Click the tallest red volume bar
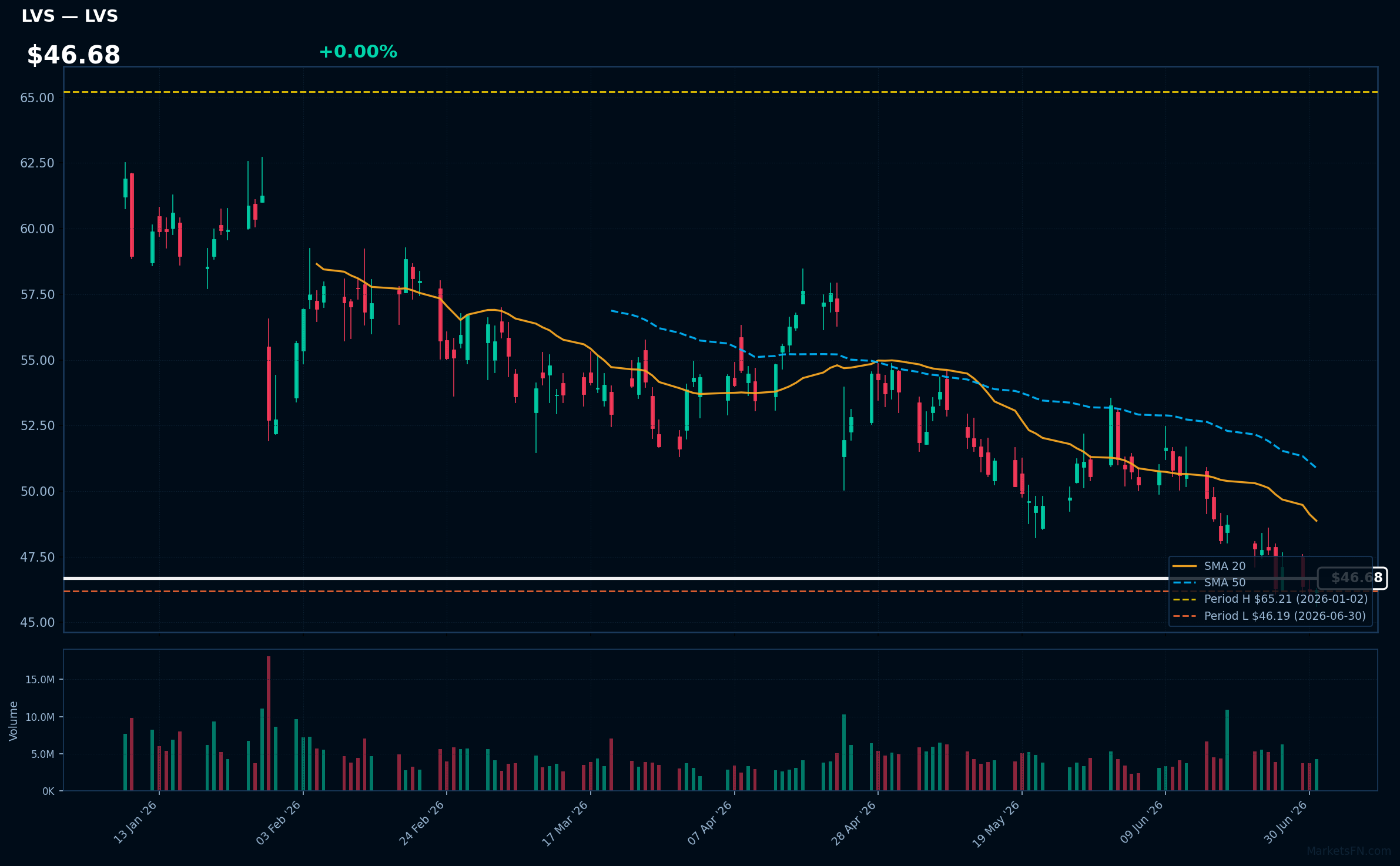Viewport: 1400px width, 866px height. tap(269, 723)
